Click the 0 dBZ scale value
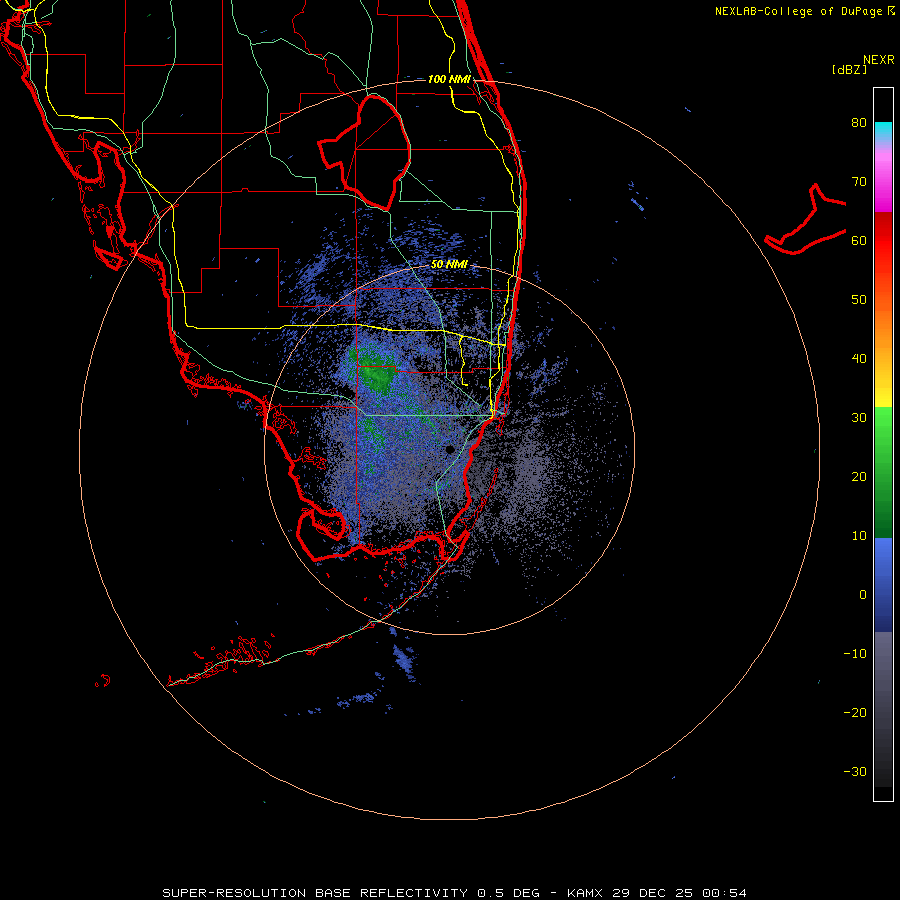The image size is (900, 900). coord(863,595)
